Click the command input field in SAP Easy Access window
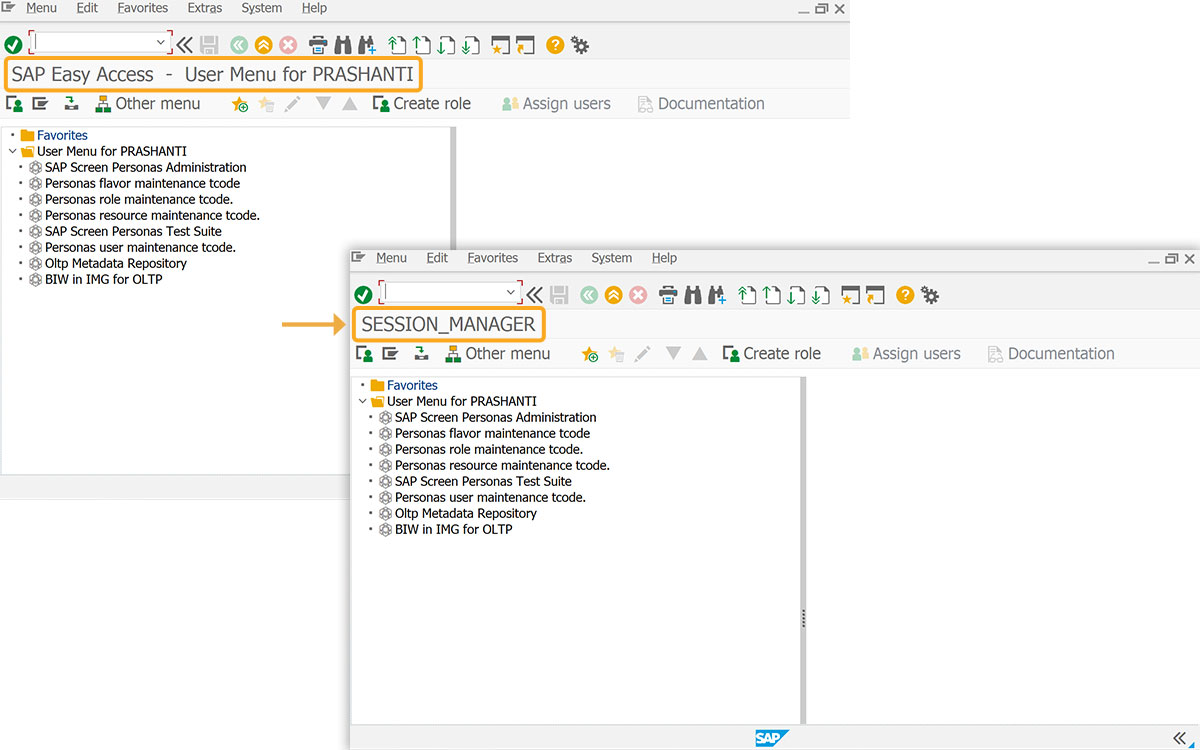The image size is (1200, 750). point(99,43)
